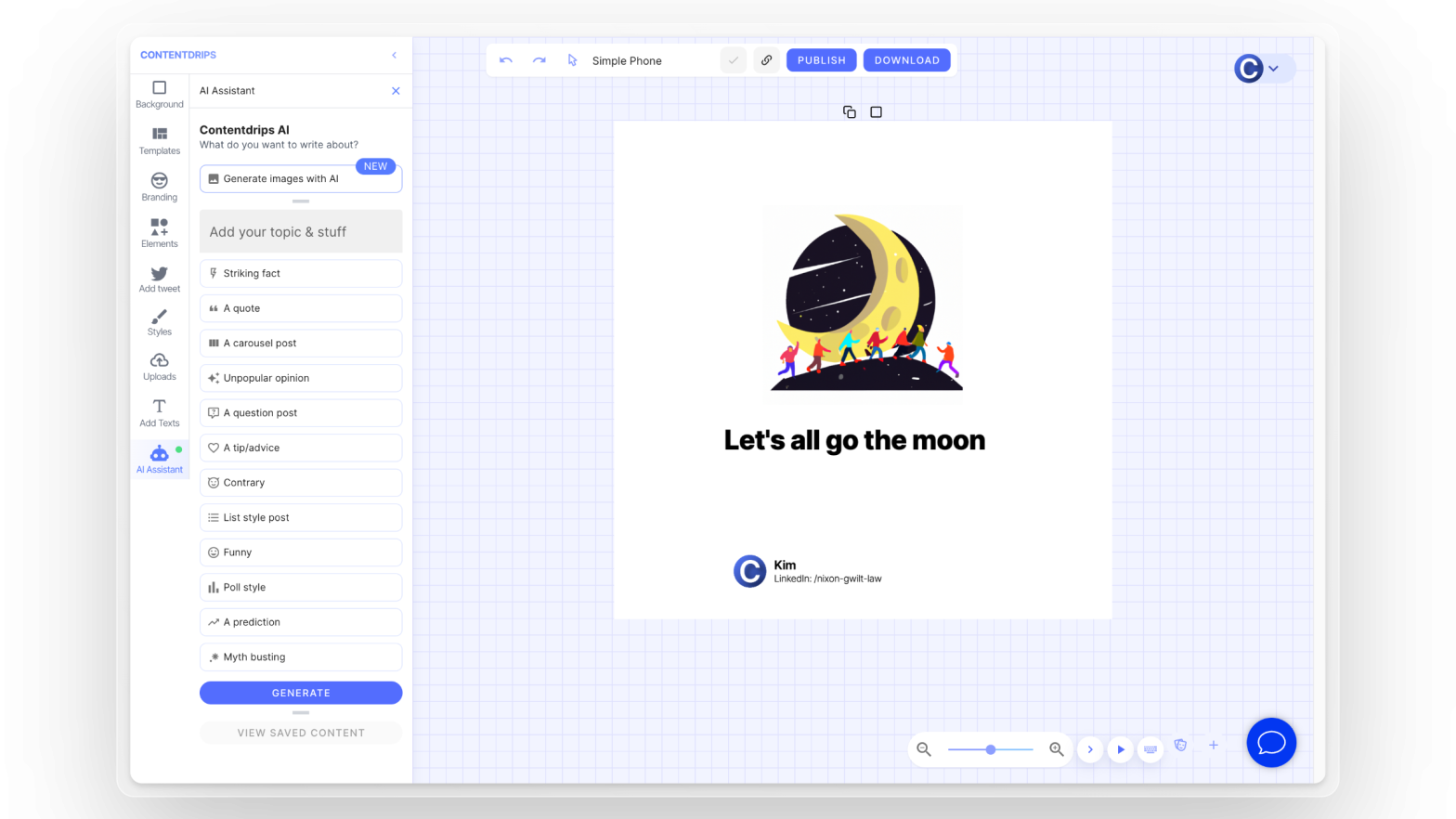Click the DOWNLOAD button
This screenshot has height=819, width=1456.
point(906,60)
